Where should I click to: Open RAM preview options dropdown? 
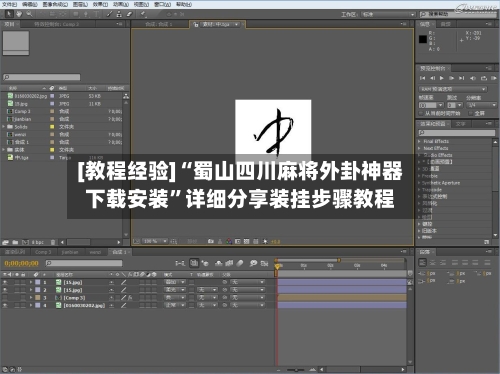tap(453, 89)
